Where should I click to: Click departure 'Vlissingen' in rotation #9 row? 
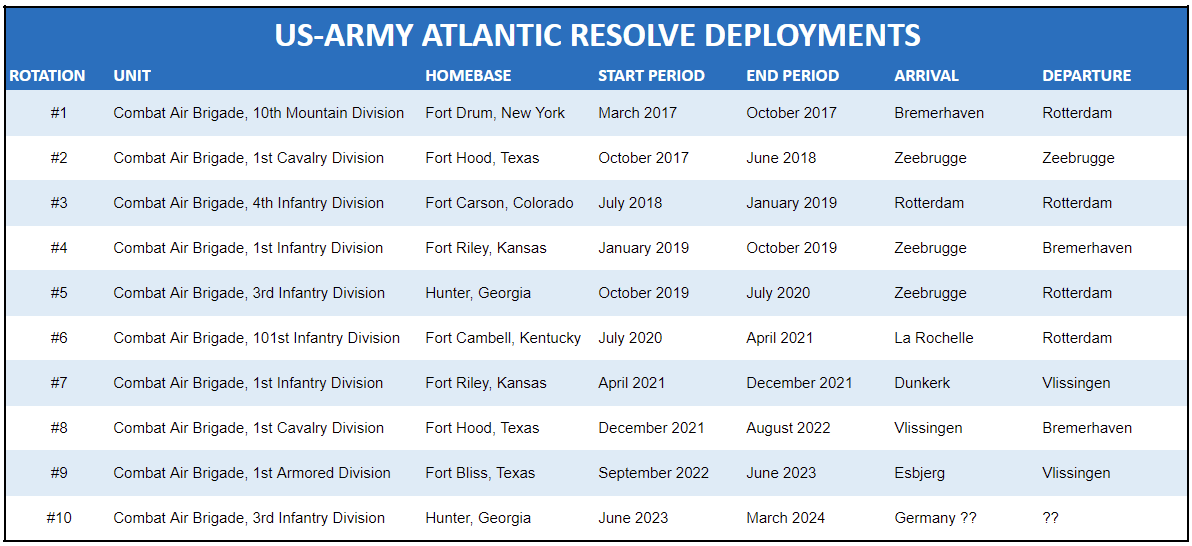pos(1076,473)
